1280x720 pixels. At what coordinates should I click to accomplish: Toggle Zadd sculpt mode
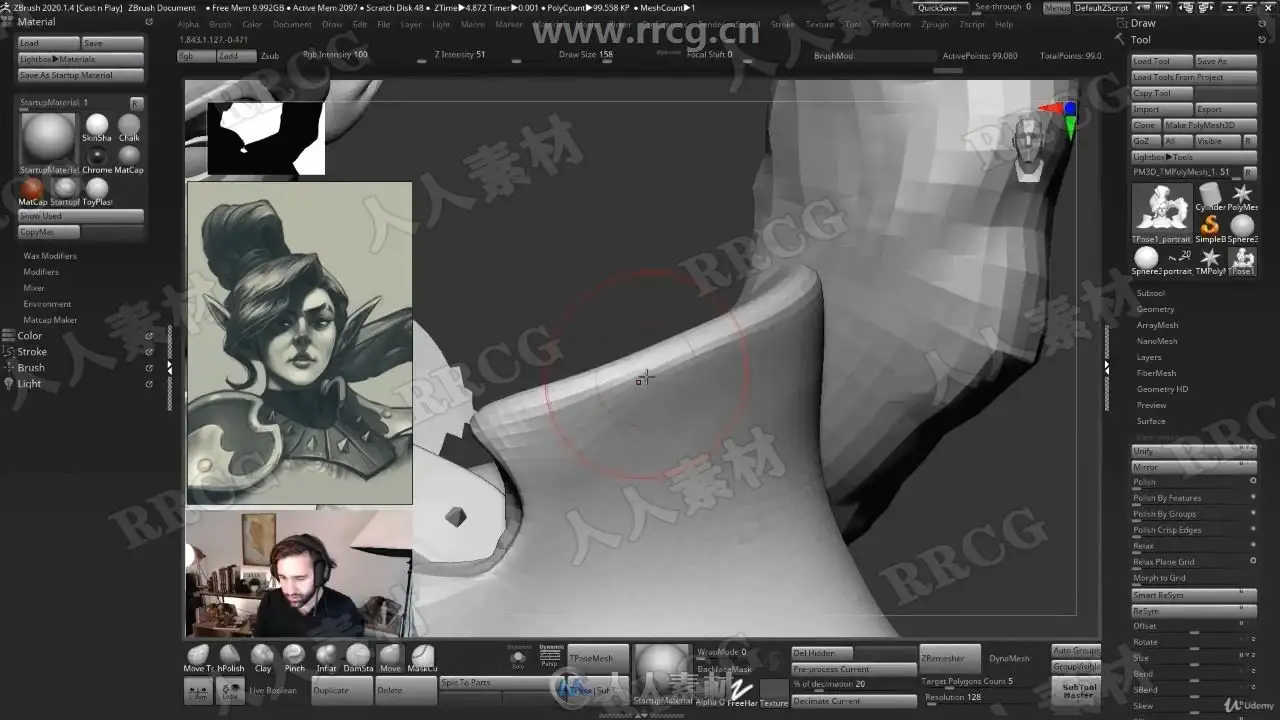pyautogui.click(x=236, y=56)
